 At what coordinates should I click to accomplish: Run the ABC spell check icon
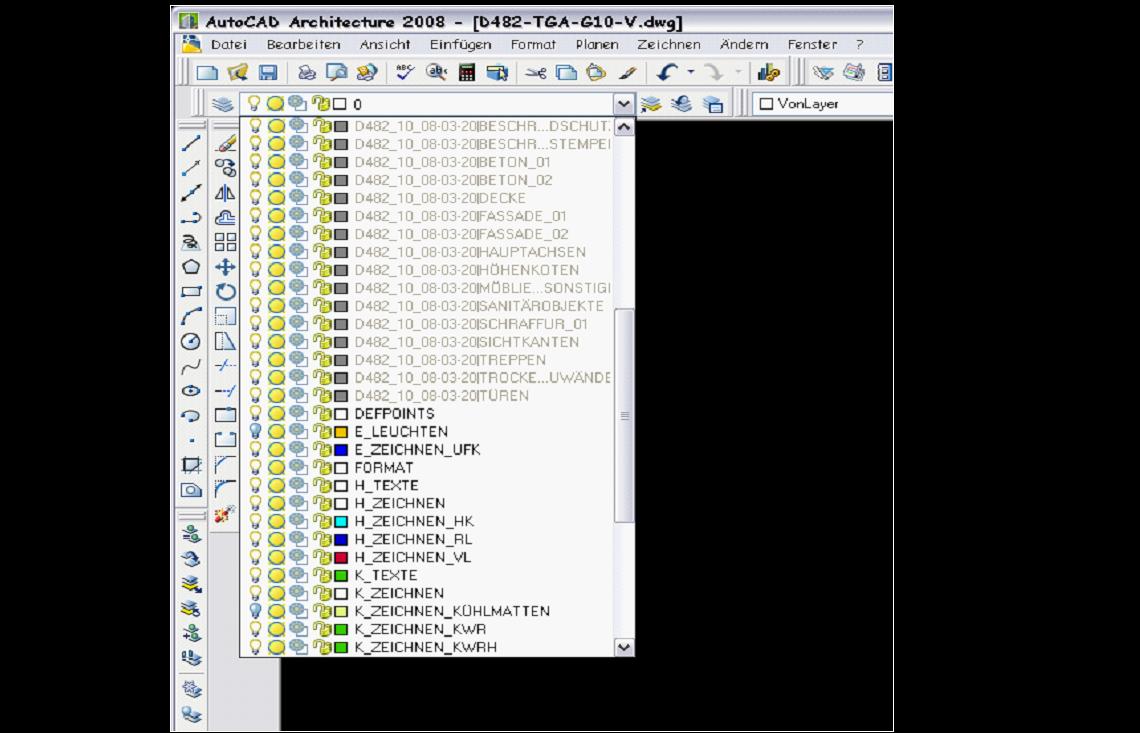[x=405, y=72]
